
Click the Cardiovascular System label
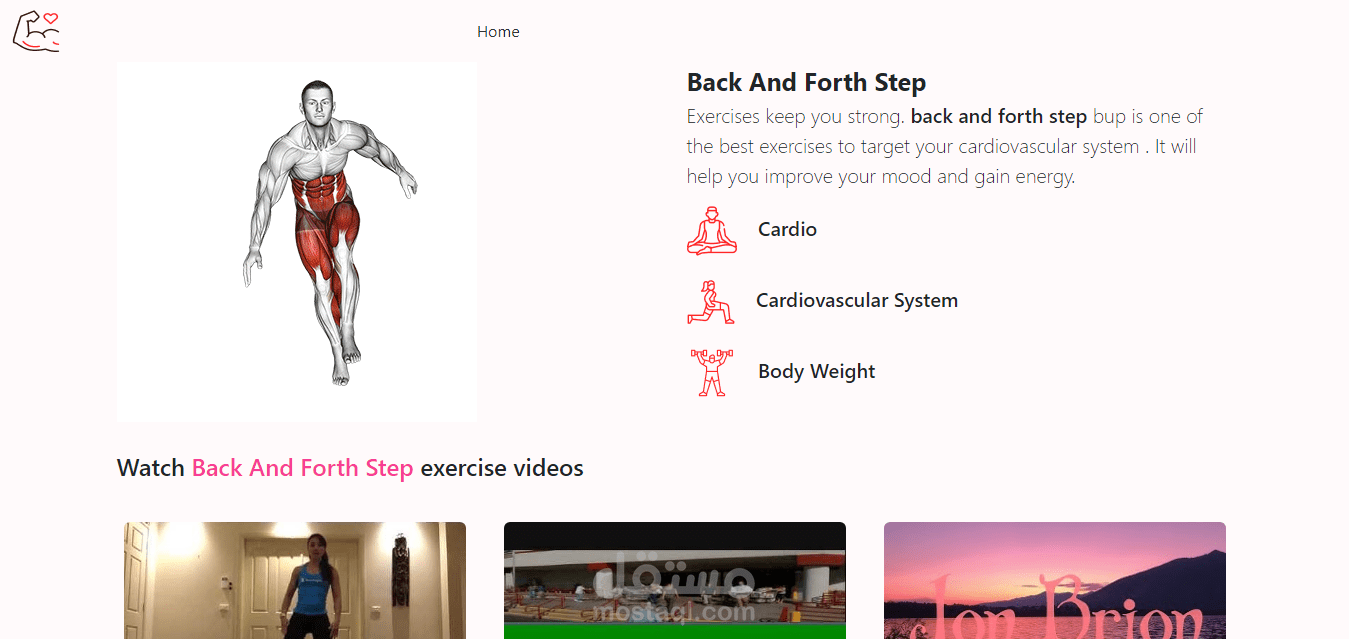[x=857, y=301]
